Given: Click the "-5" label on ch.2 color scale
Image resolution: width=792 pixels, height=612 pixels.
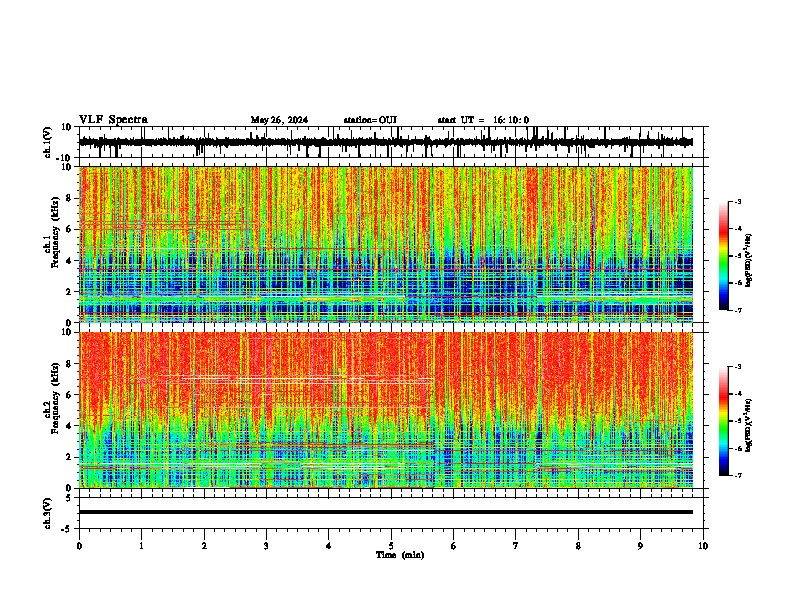Looking at the screenshot, I should pos(738,421).
